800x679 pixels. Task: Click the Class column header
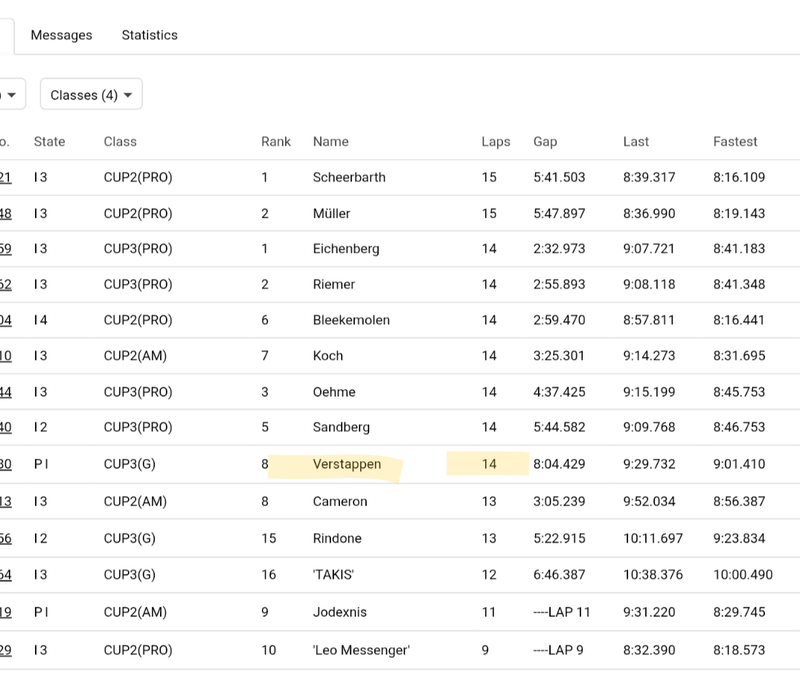pyautogui.click(x=120, y=142)
